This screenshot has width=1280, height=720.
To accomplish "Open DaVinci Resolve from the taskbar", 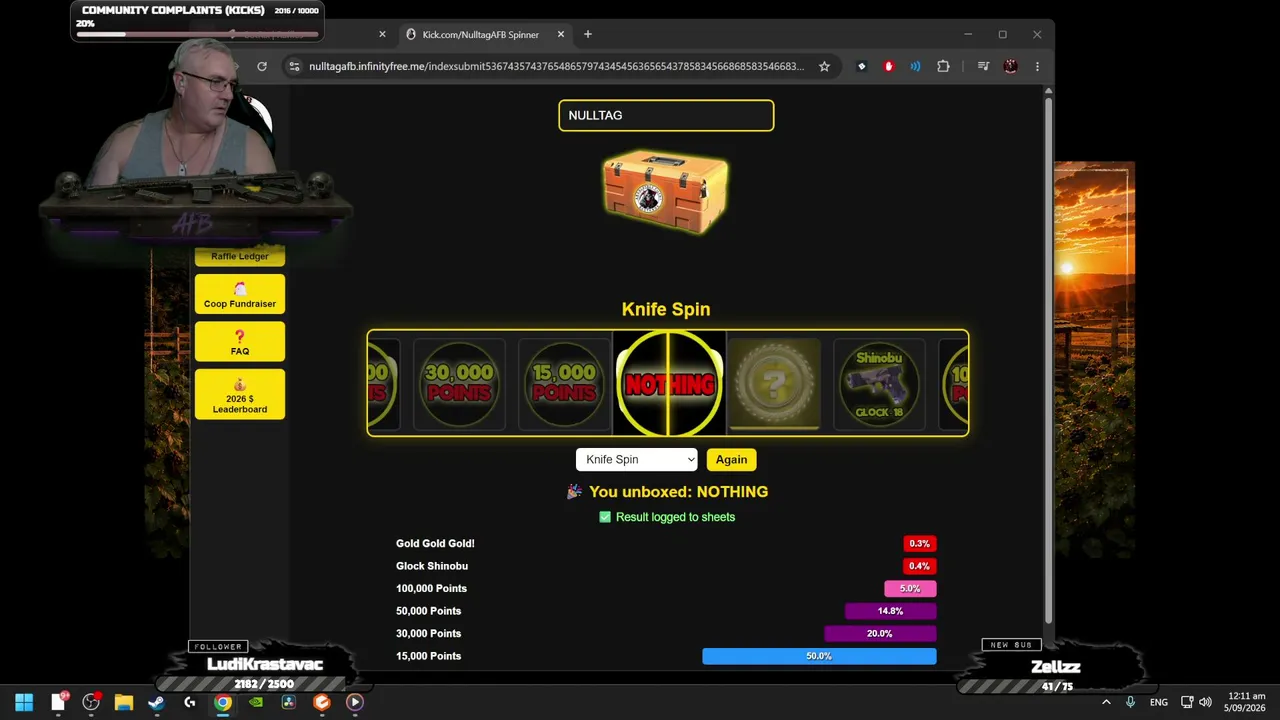I will (x=289, y=702).
